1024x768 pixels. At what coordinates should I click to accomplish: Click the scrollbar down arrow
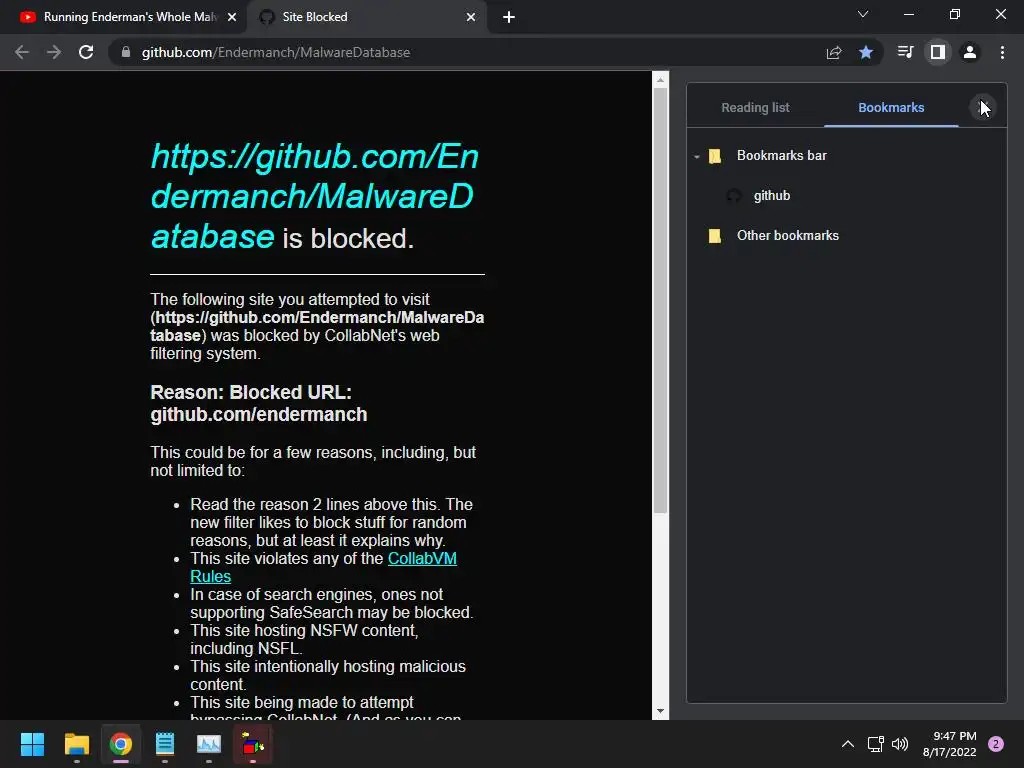point(660,711)
